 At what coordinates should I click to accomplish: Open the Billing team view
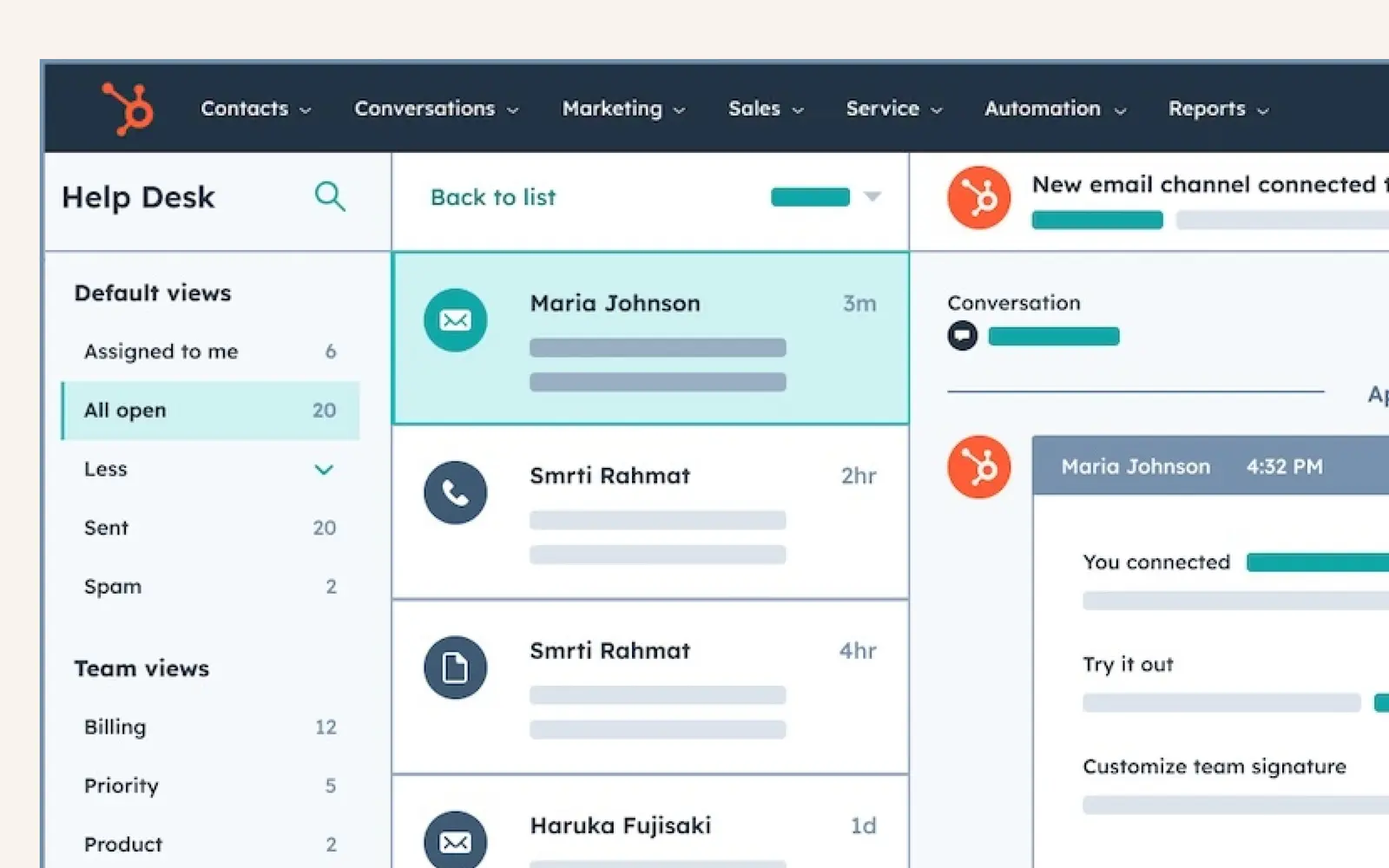click(x=210, y=727)
